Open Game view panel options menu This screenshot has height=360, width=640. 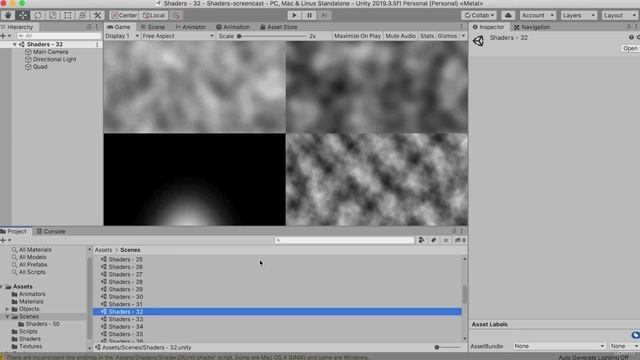pos(462,27)
